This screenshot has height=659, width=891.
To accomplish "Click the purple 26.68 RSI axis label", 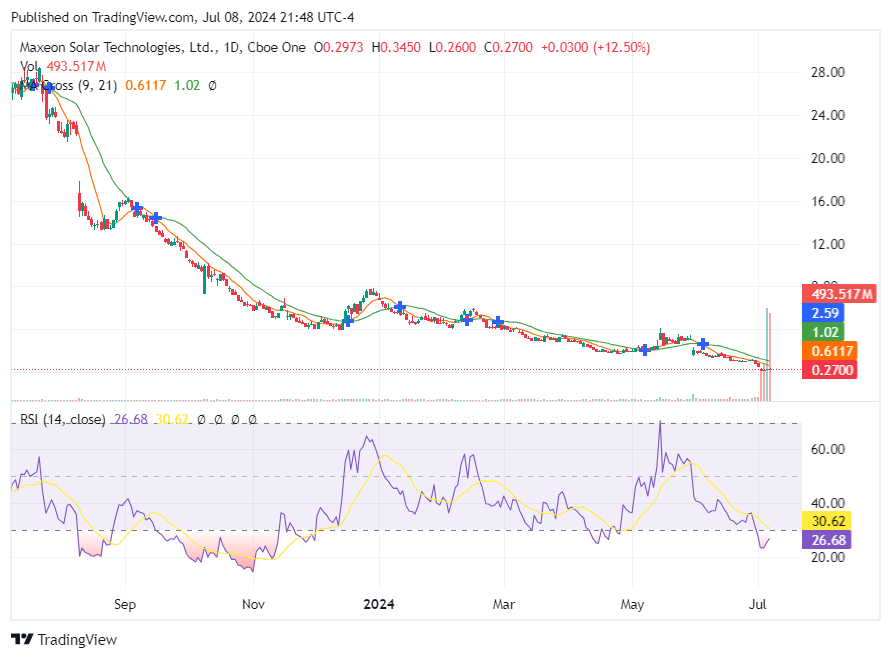I will click(x=829, y=540).
